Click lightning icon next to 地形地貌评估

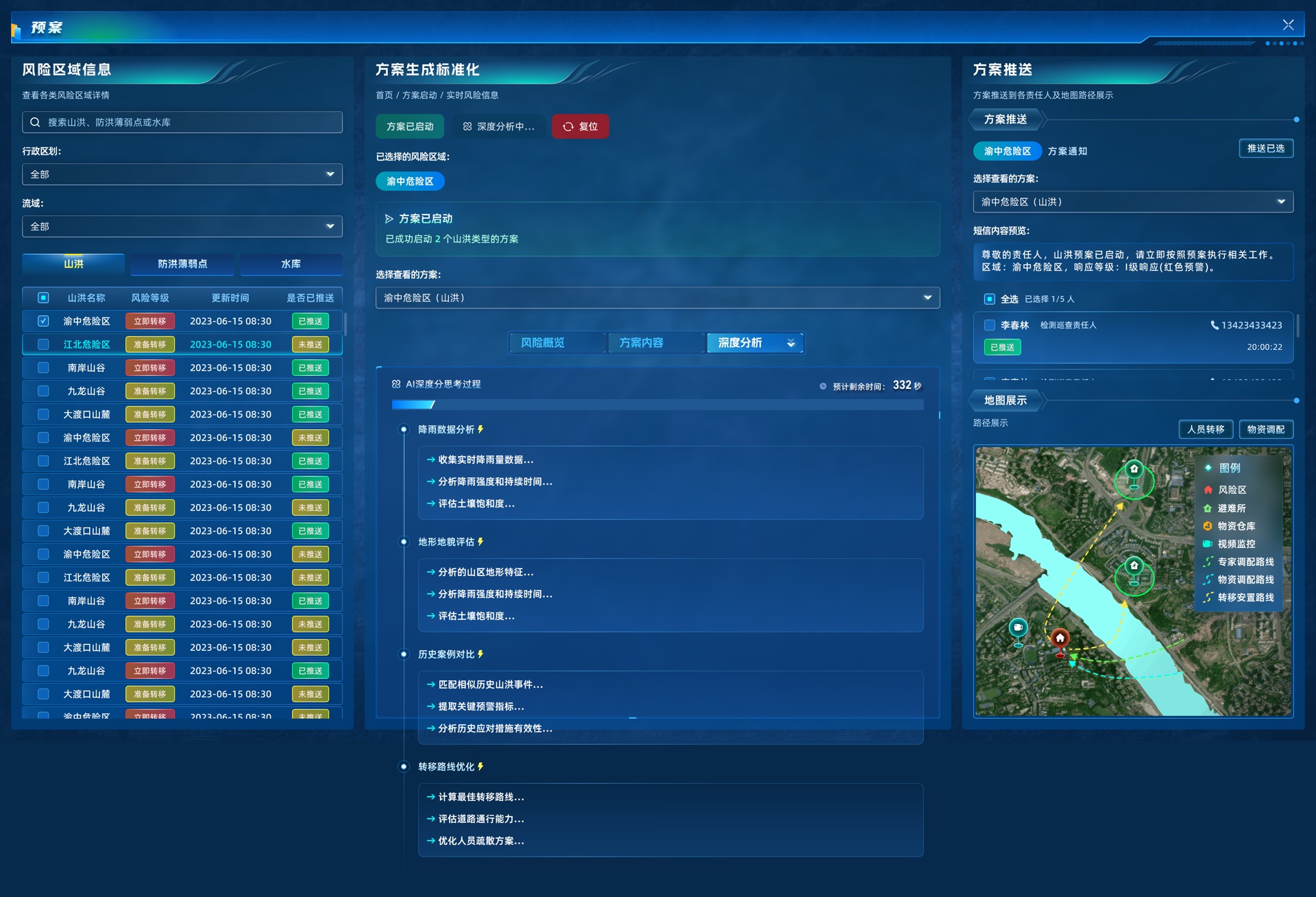pos(480,542)
